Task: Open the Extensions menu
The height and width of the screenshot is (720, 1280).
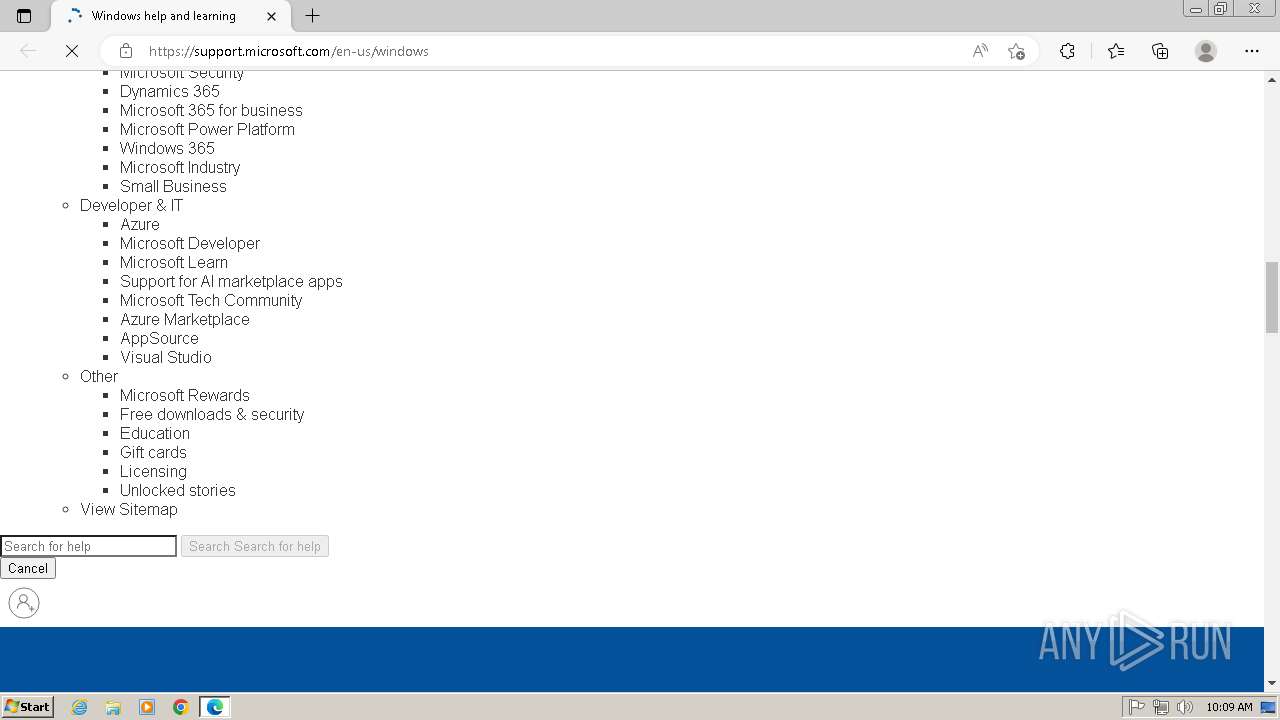Action: [1067, 51]
